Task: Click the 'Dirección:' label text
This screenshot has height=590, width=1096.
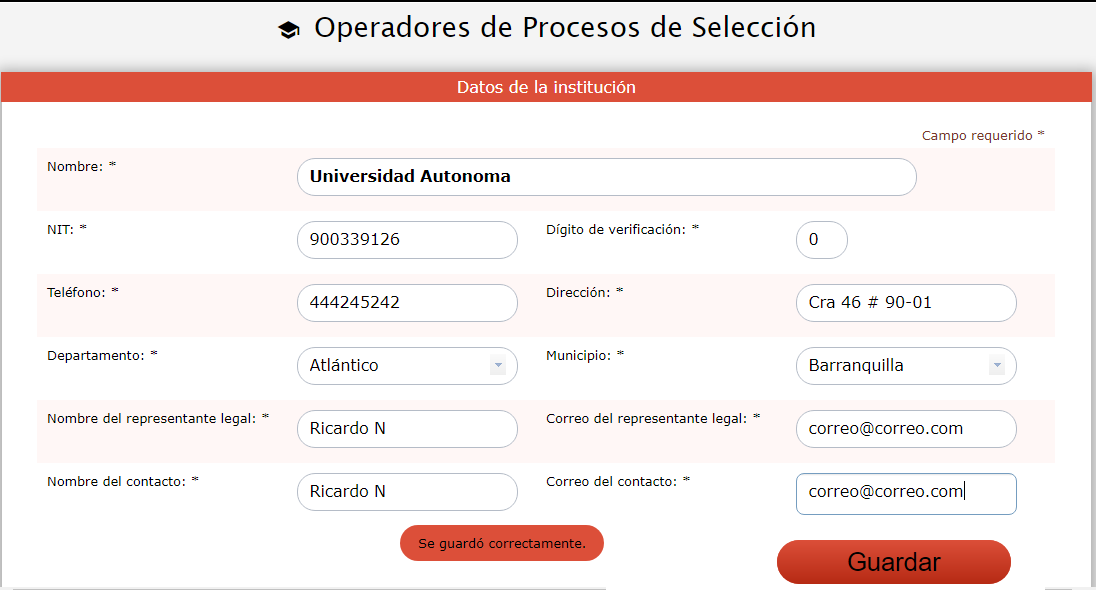Action: (x=578, y=292)
